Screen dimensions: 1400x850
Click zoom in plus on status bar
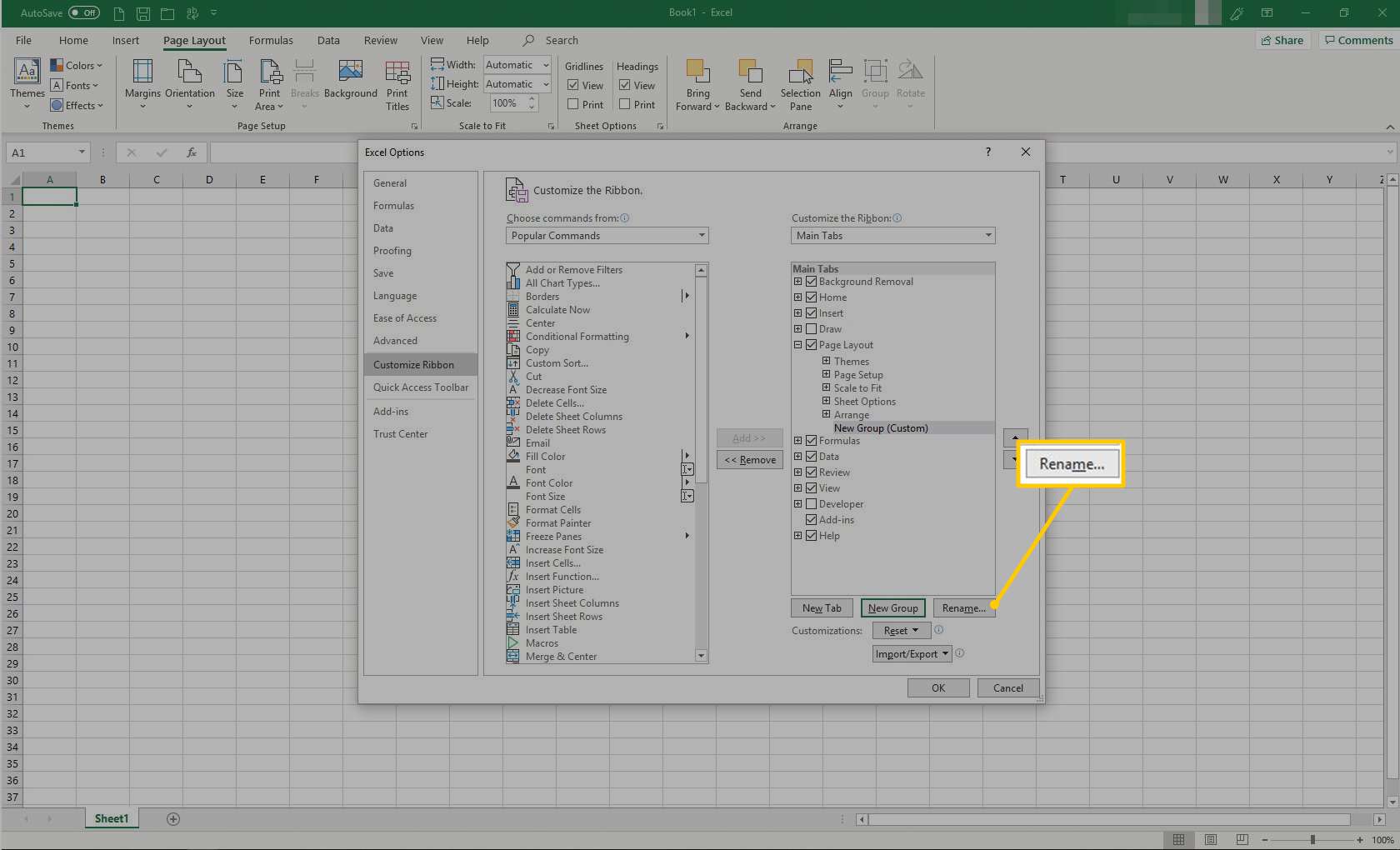[1360, 840]
